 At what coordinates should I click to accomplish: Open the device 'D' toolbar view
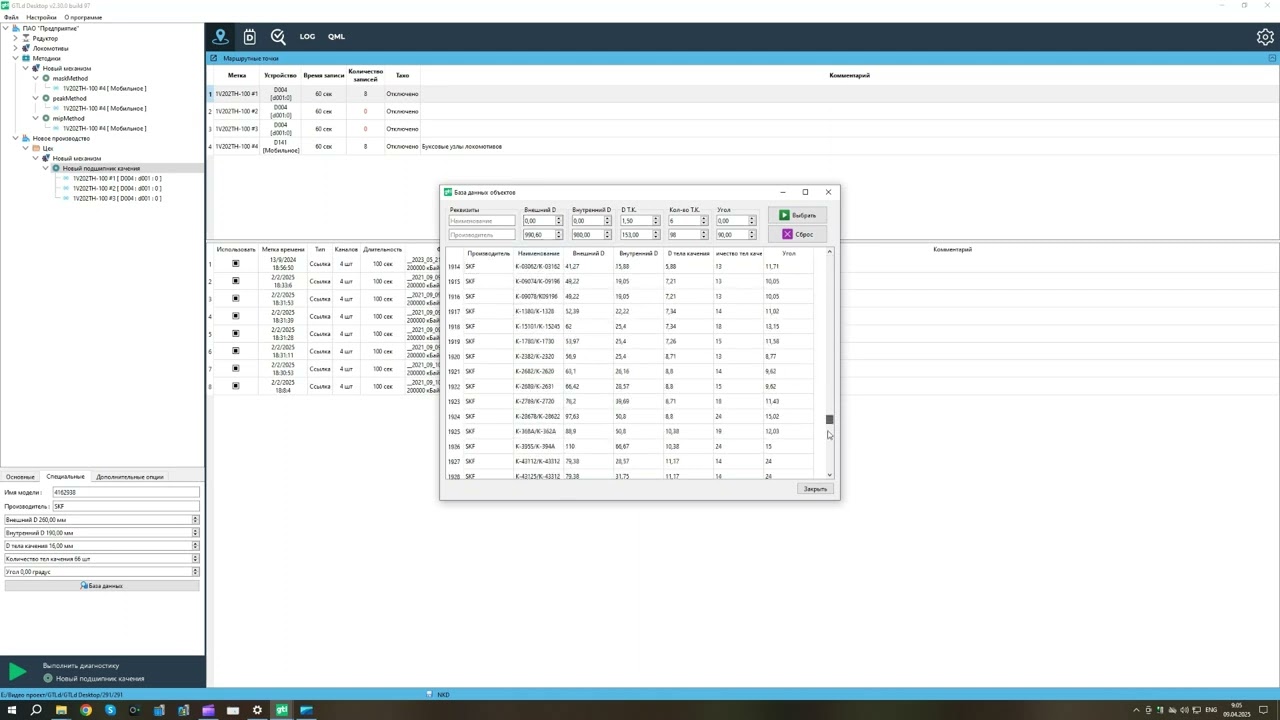pyautogui.click(x=249, y=37)
